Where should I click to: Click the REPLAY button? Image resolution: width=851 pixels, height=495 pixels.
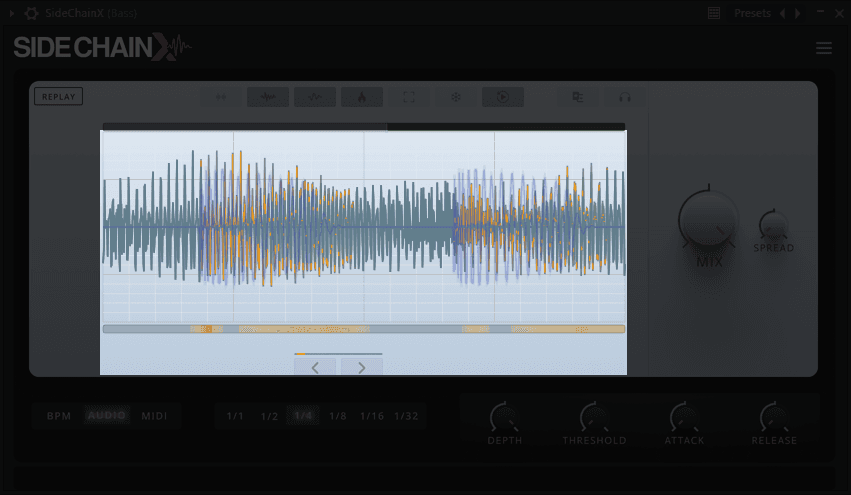coord(59,97)
